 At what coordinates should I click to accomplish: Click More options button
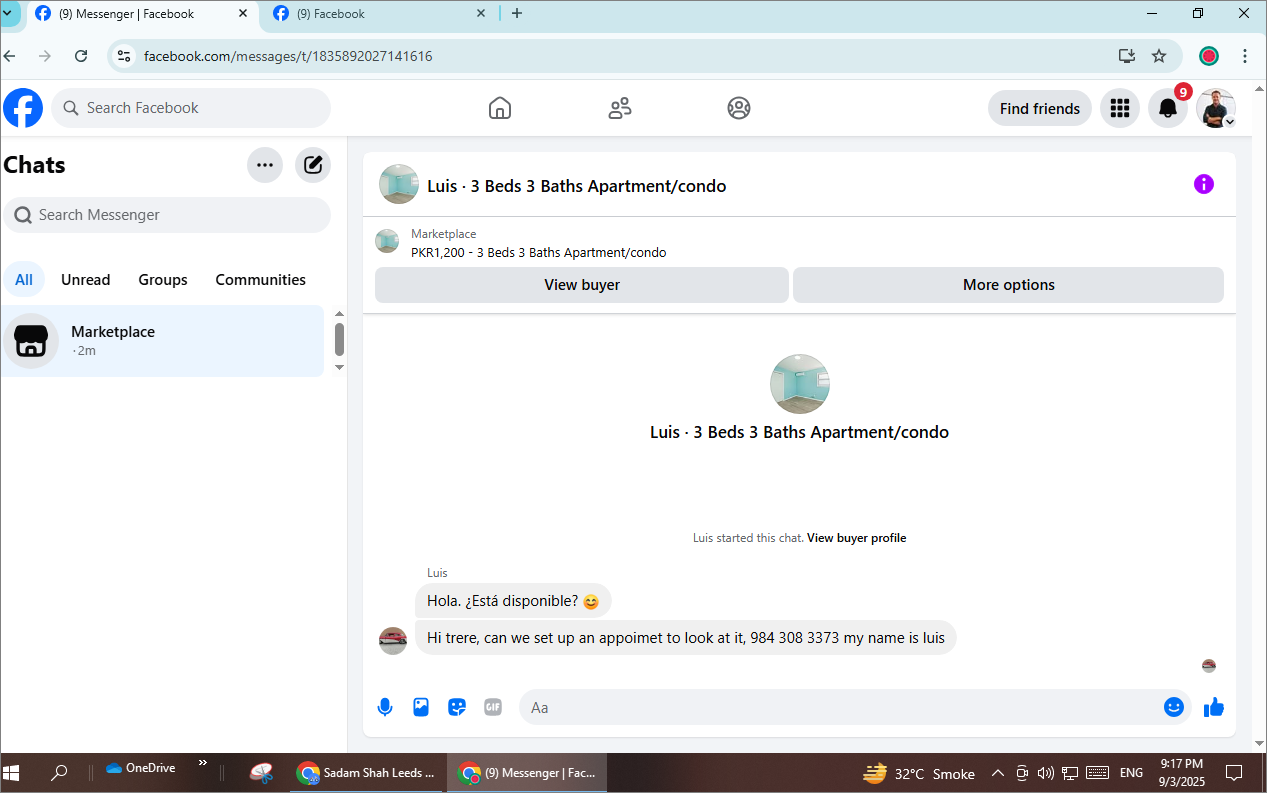tap(1008, 285)
